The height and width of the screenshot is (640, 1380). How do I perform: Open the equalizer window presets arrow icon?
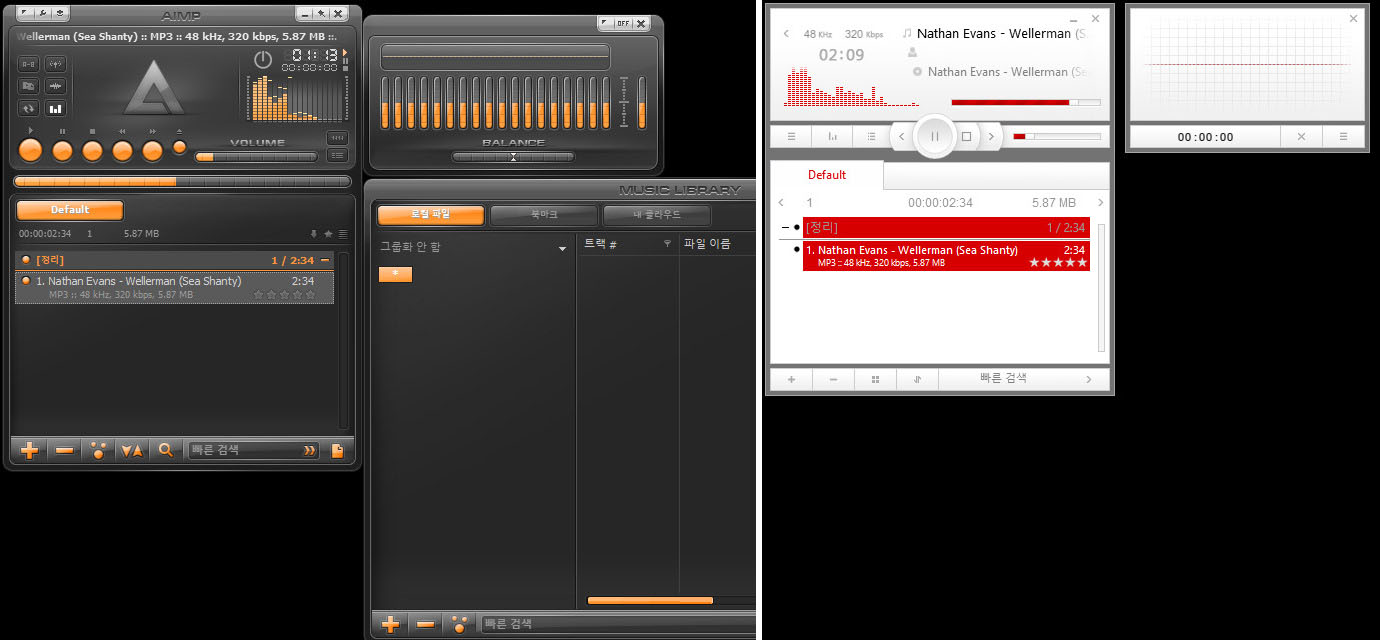[x=605, y=23]
